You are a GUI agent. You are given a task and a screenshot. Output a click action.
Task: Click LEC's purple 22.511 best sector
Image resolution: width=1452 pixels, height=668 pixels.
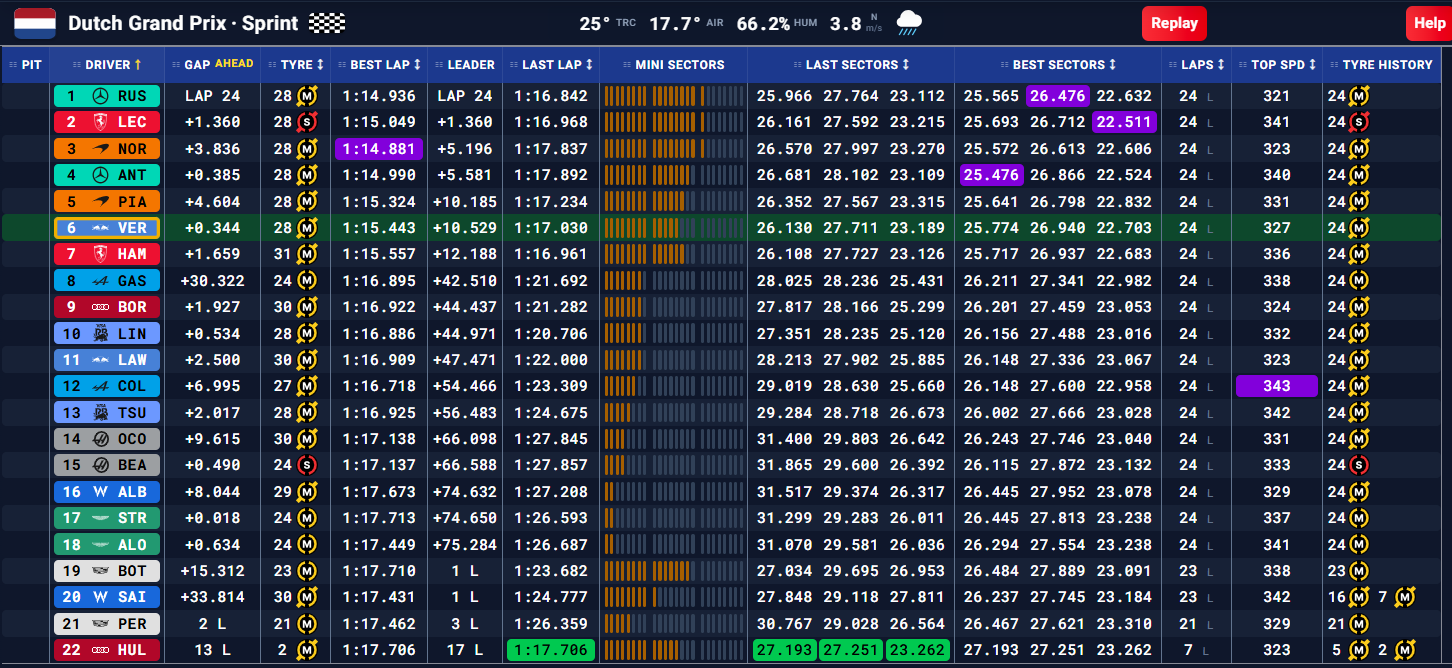(1124, 122)
